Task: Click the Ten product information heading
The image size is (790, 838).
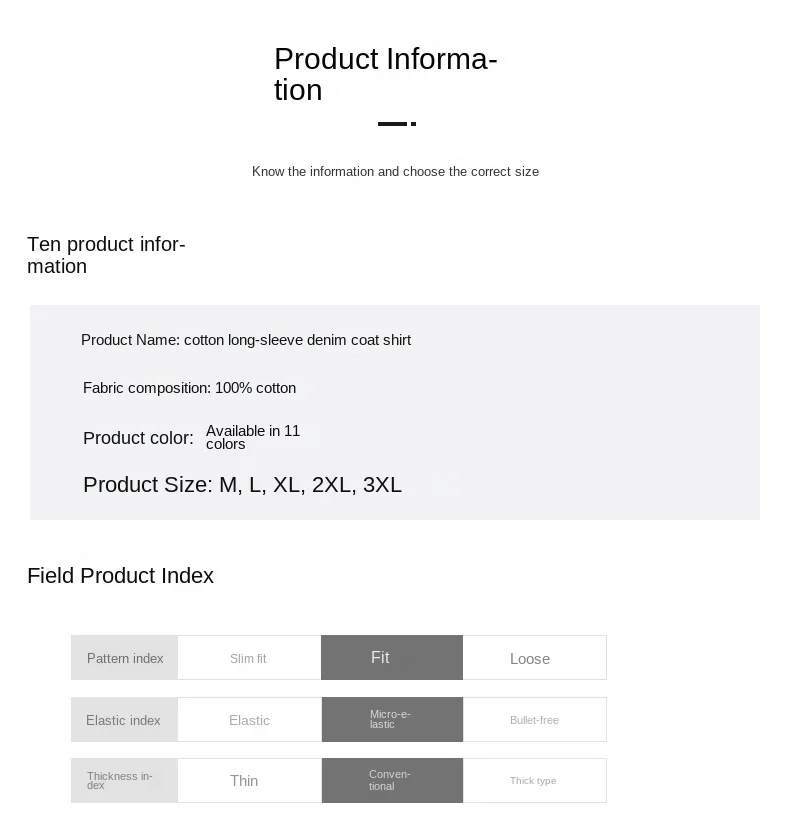Action: [x=106, y=255]
